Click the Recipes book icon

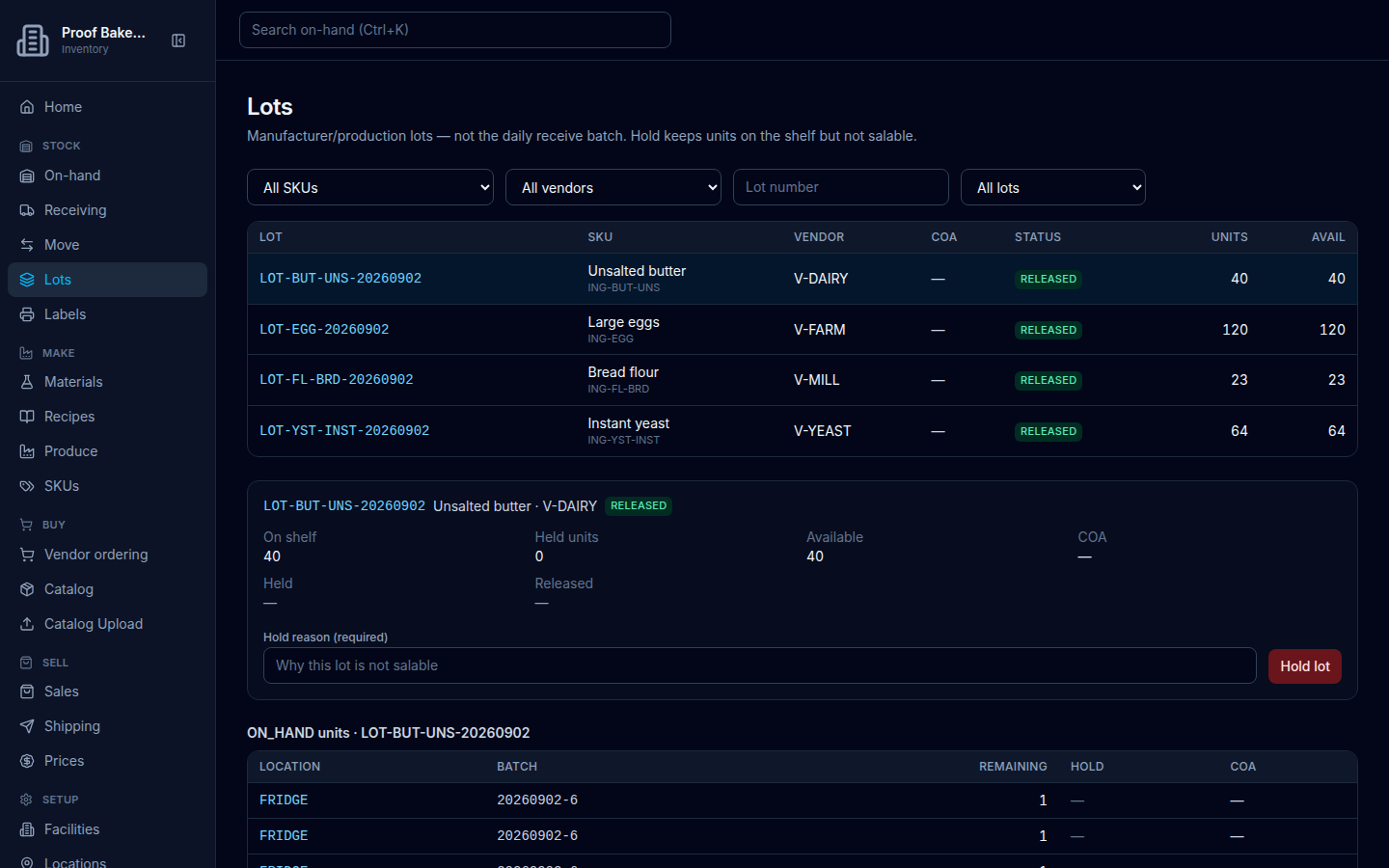coord(27,417)
